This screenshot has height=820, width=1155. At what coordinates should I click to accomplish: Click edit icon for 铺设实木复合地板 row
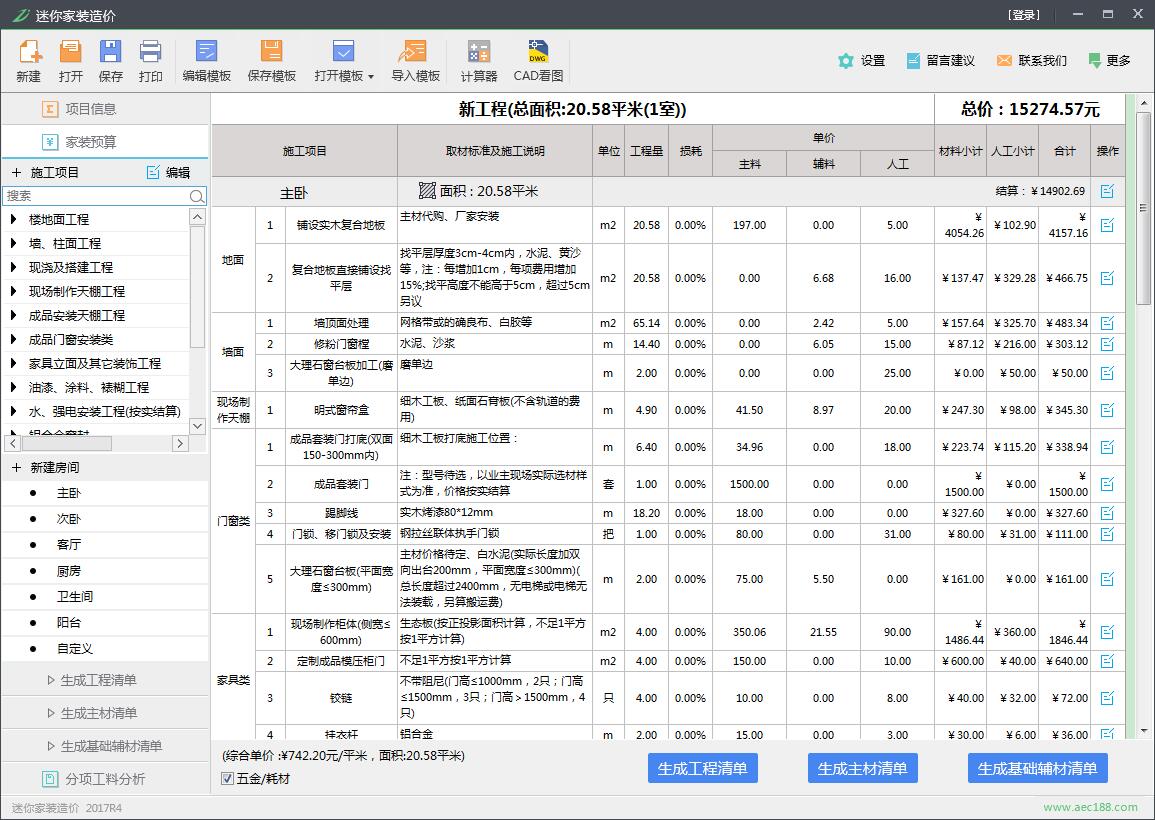[1107, 225]
